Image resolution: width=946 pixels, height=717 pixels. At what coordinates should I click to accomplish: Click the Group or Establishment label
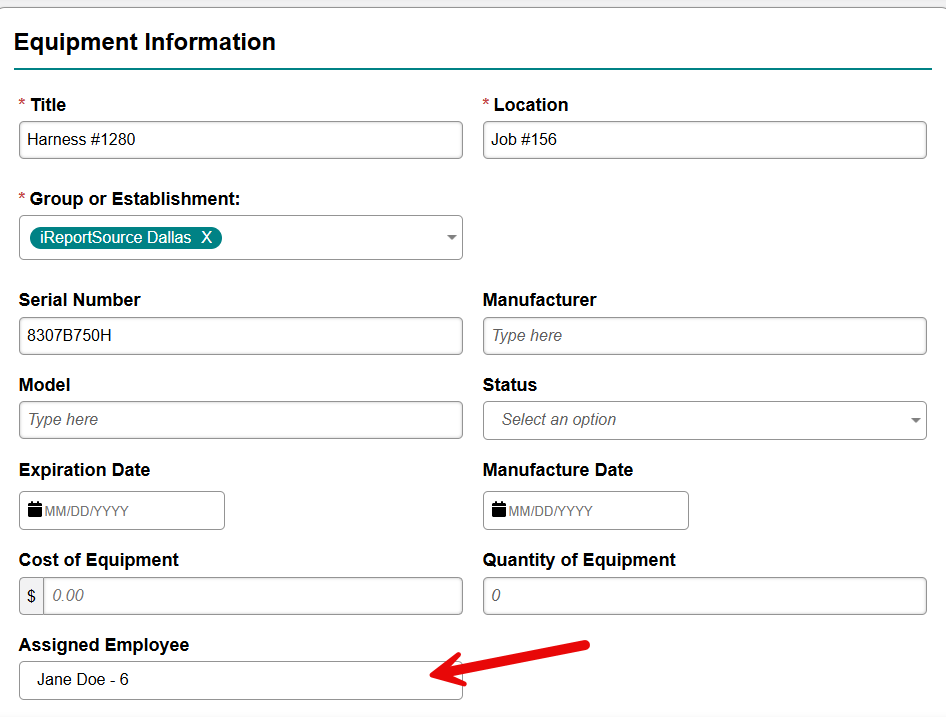click(x=135, y=199)
